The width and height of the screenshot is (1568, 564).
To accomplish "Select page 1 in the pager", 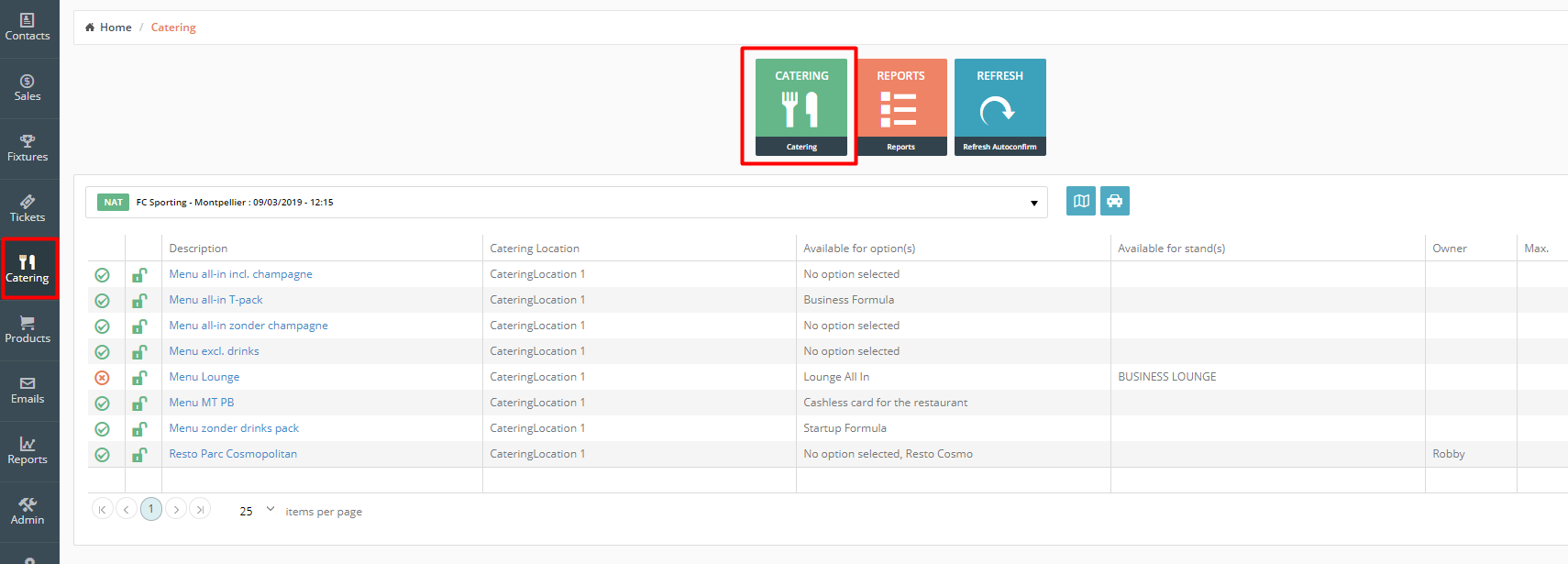I will click(x=151, y=509).
